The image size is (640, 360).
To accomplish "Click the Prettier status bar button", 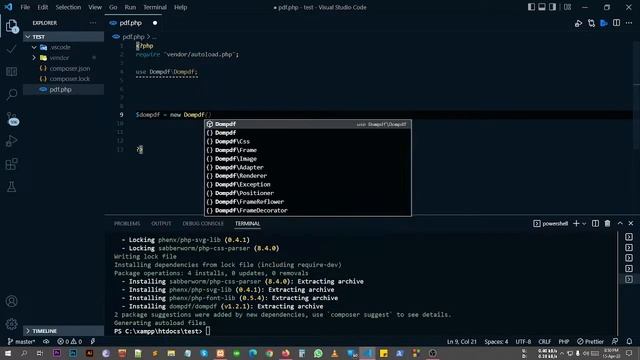I will (x=590, y=341).
